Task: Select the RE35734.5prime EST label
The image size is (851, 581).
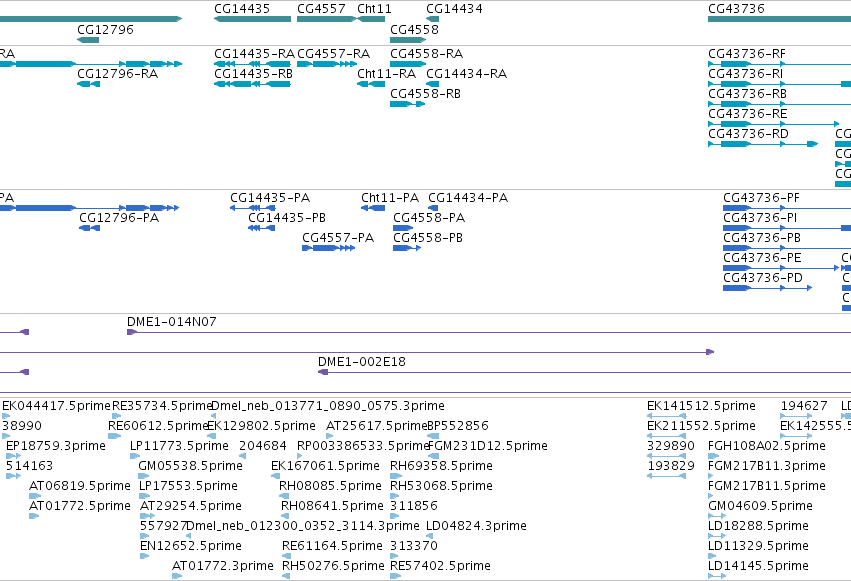Action: pyautogui.click(x=162, y=406)
